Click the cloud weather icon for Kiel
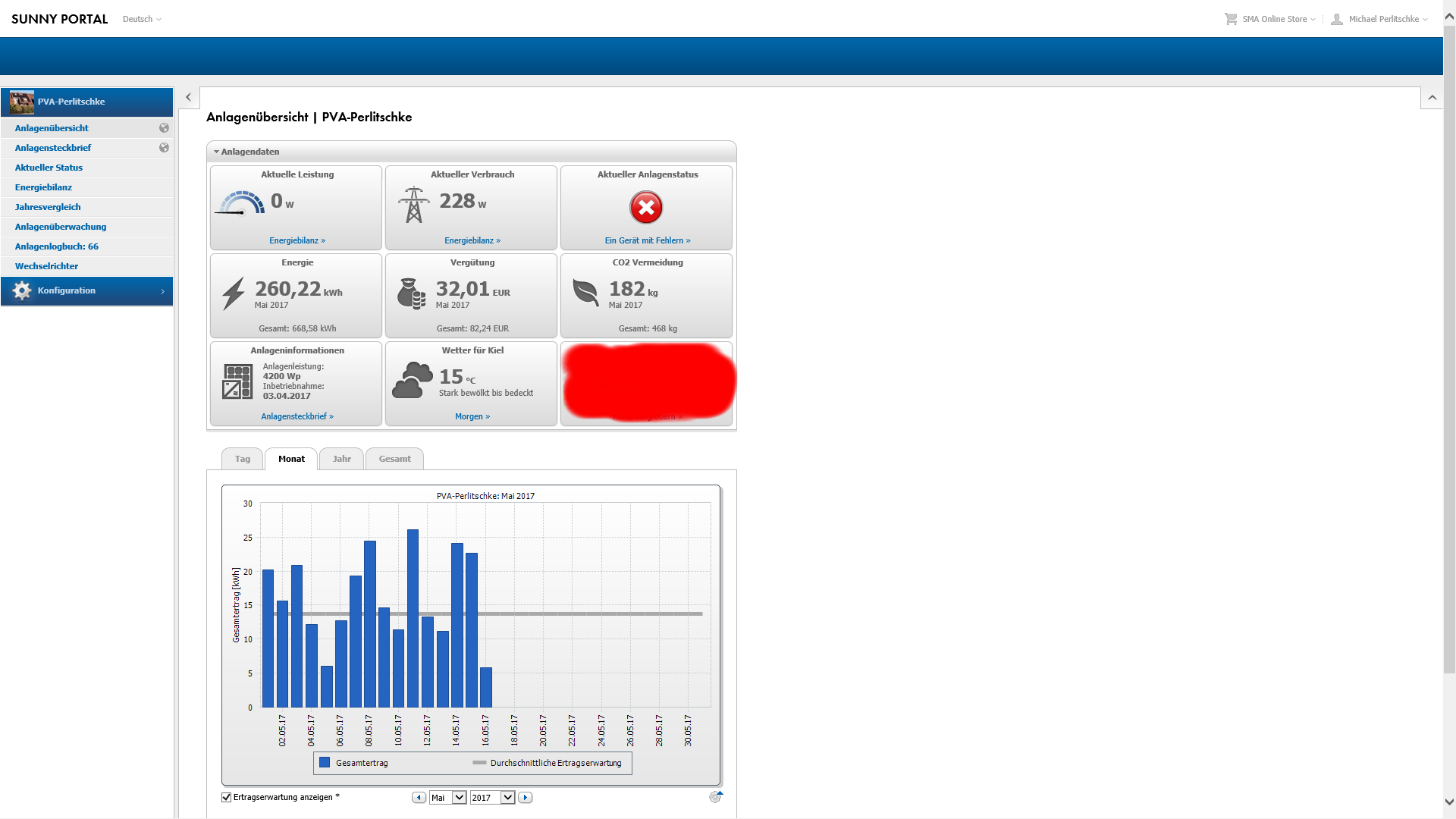 [413, 380]
